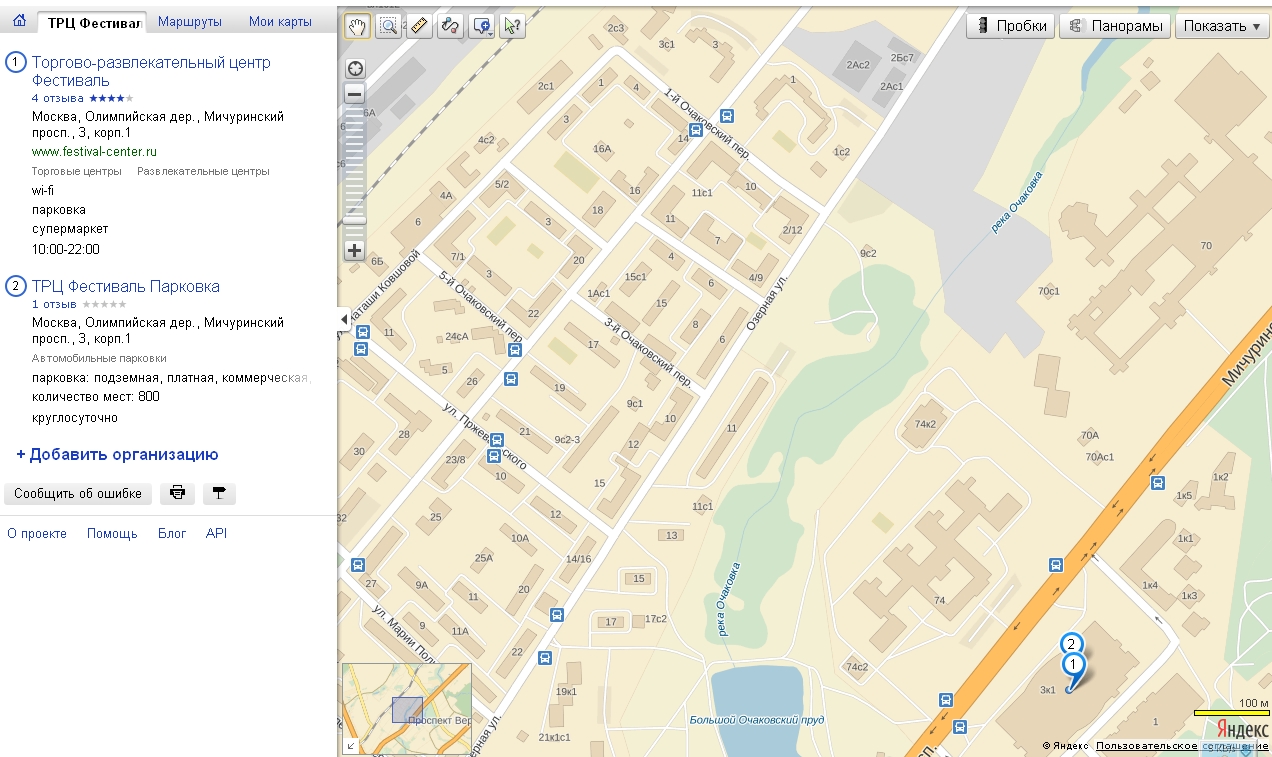Choose the route drawing tool
The width and height of the screenshot is (1272, 757).
(x=451, y=27)
